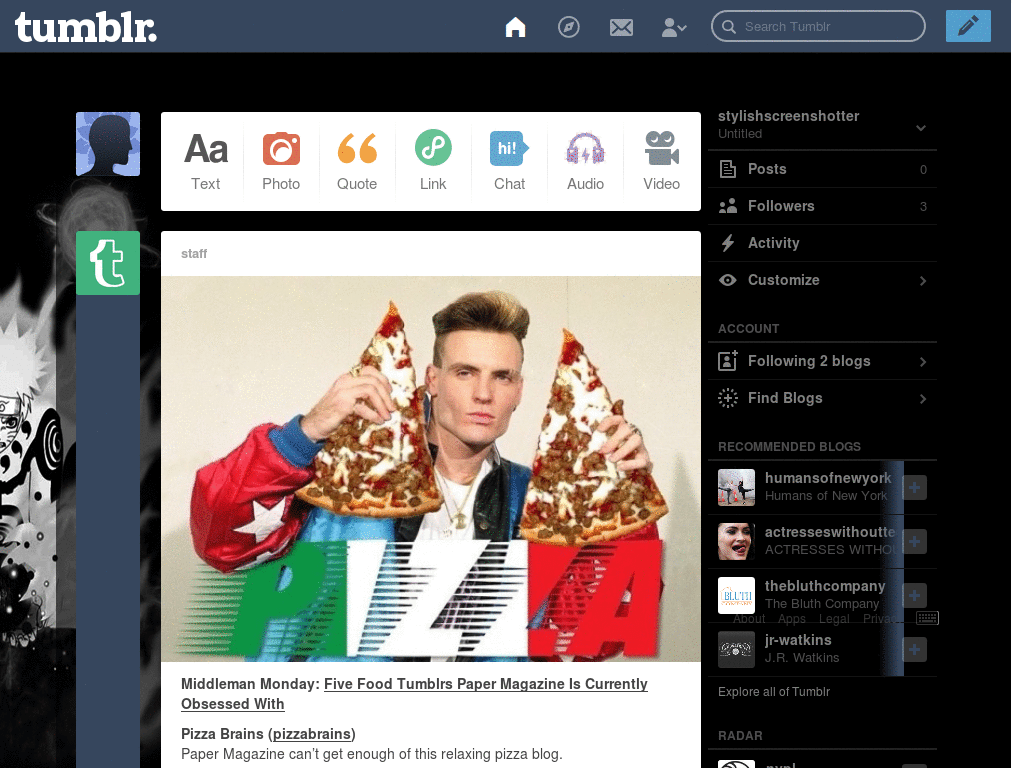Create a new Video post
The height and width of the screenshot is (768, 1024).
pyautogui.click(x=662, y=161)
